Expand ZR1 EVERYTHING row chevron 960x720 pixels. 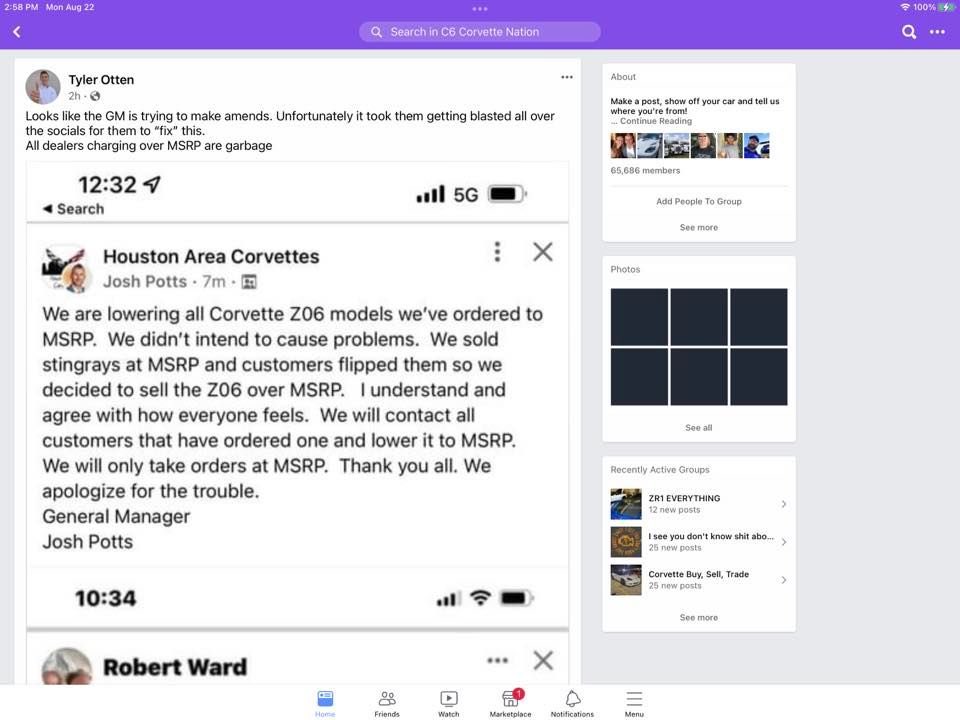(784, 504)
